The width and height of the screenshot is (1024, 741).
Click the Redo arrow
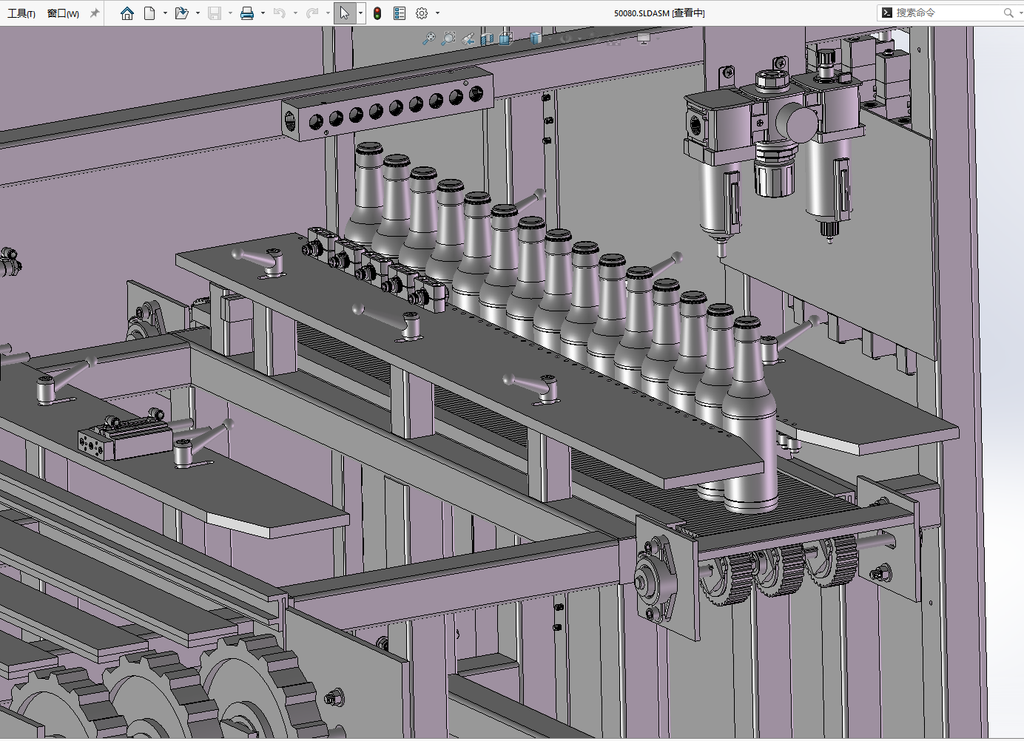click(312, 12)
